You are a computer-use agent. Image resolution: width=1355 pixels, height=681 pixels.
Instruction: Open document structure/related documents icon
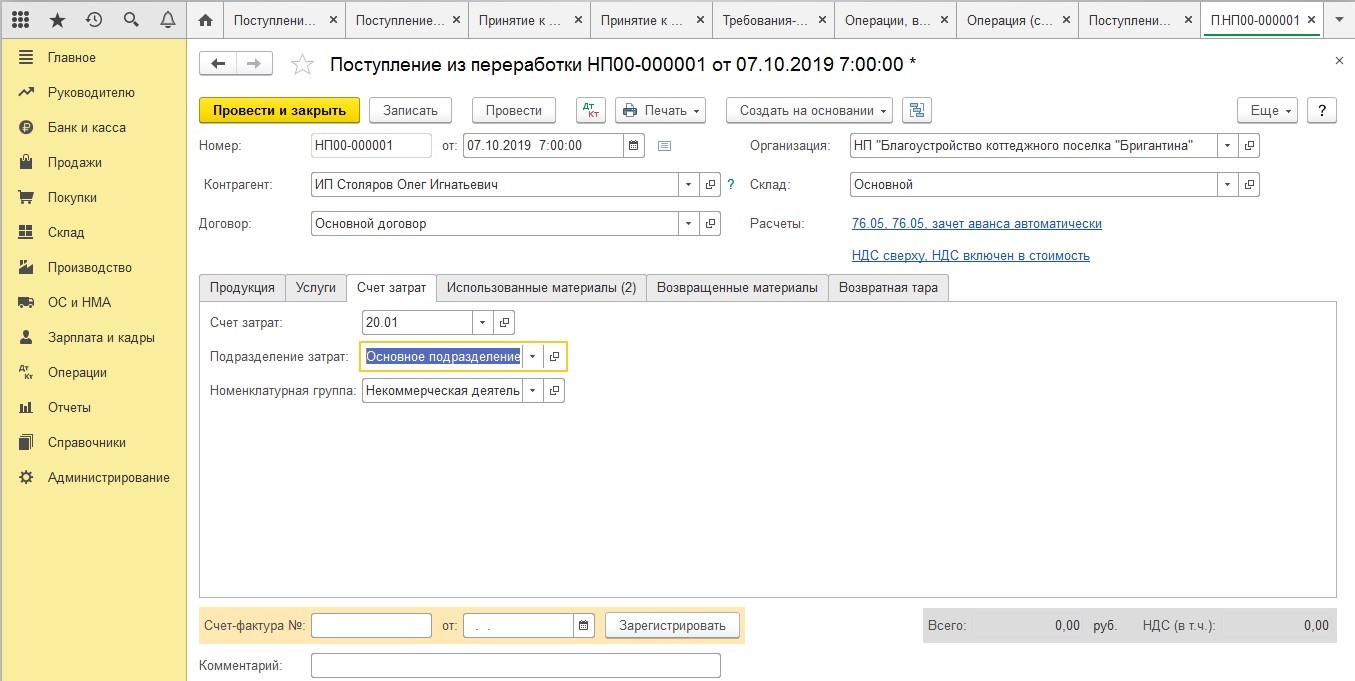click(916, 110)
